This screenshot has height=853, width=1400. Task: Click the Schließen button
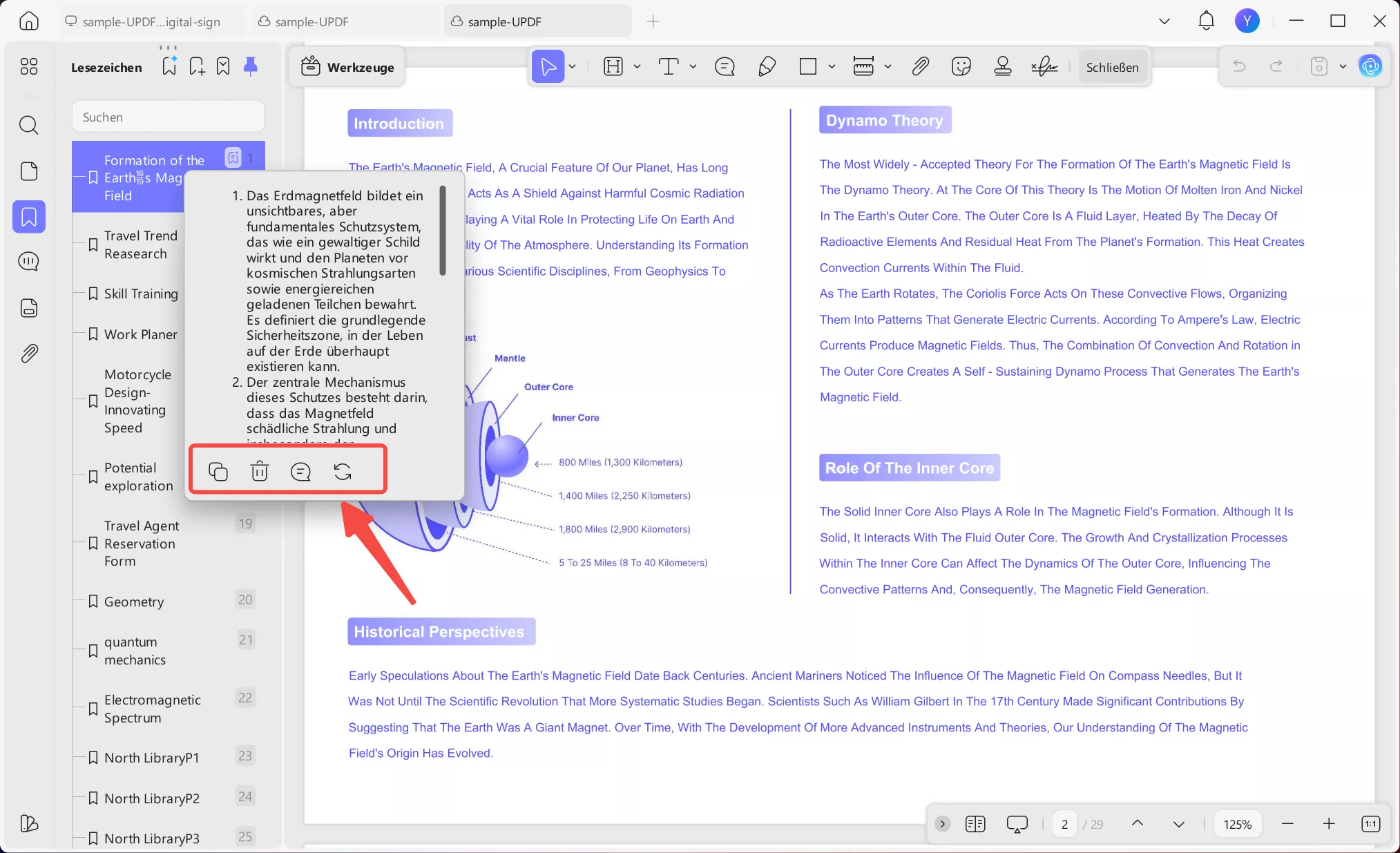(x=1112, y=67)
